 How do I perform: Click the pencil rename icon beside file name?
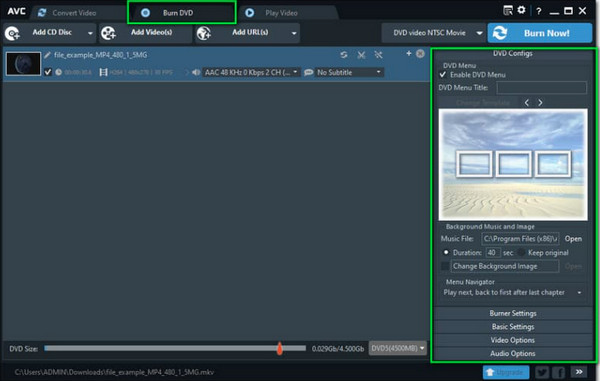(47, 55)
